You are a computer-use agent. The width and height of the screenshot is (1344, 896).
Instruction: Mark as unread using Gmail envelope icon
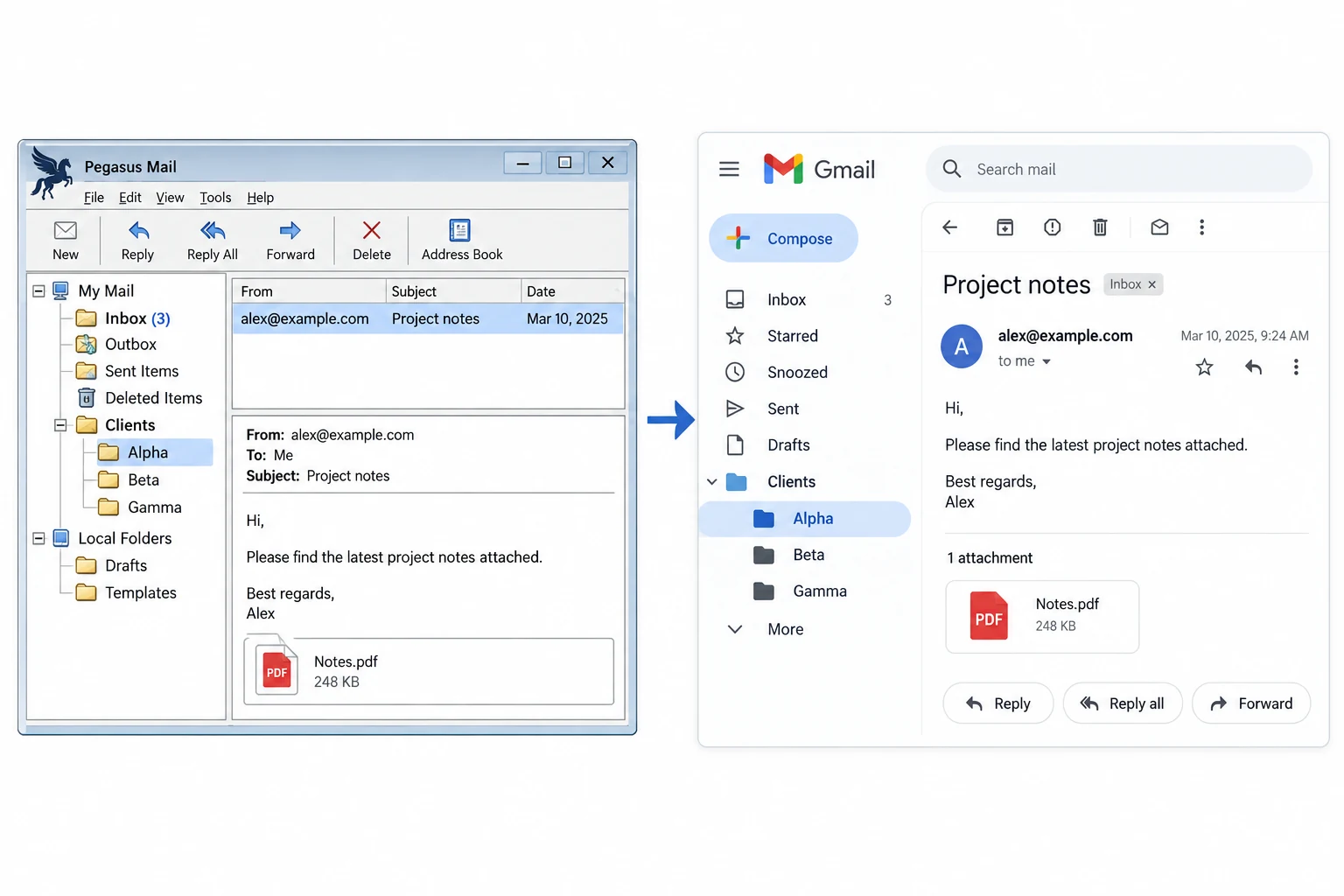point(1159,227)
